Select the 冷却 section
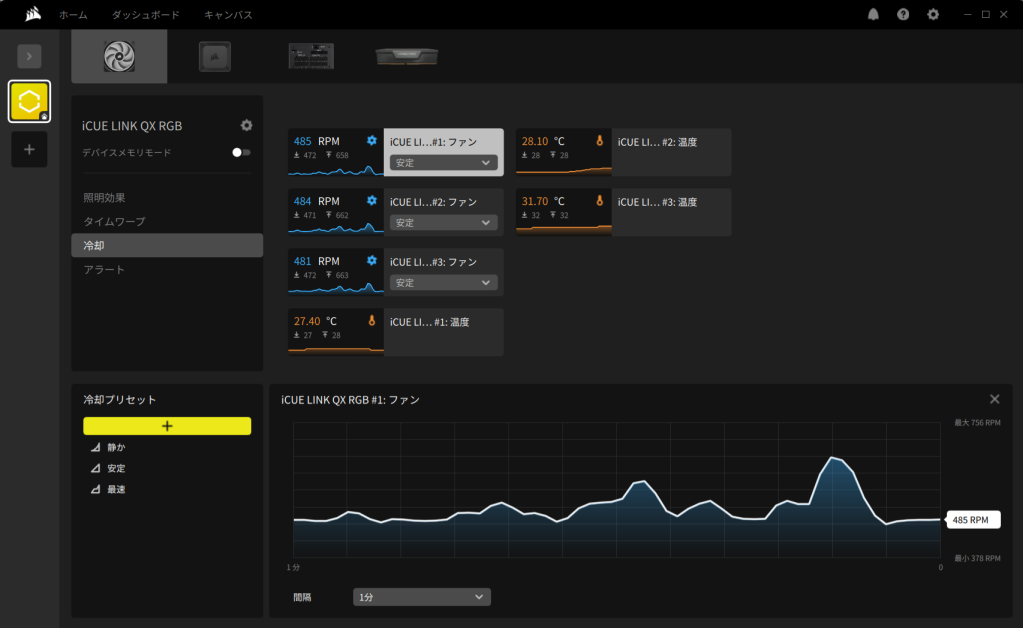 pyautogui.click(x=167, y=245)
